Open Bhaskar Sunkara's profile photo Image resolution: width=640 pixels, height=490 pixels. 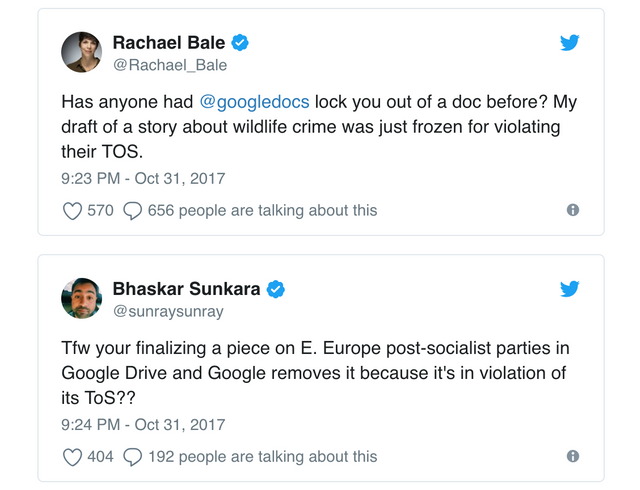tap(81, 298)
